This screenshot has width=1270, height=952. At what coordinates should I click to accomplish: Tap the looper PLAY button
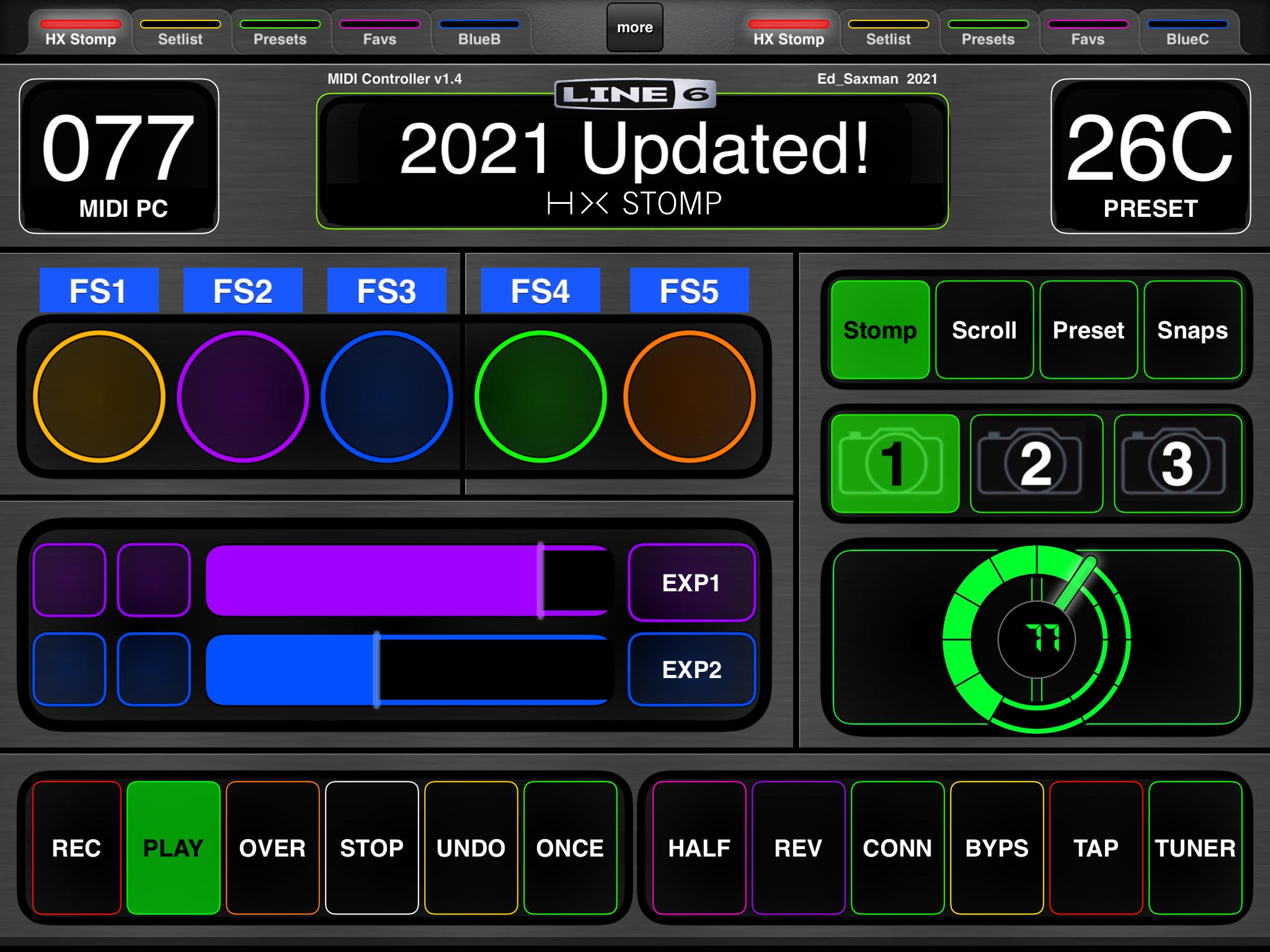[x=174, y=848]
